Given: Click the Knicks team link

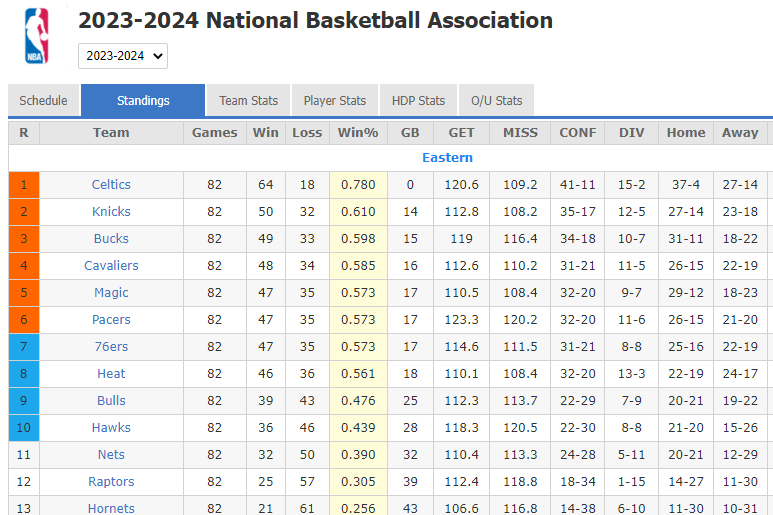Looking at the screenshot, I should click(111, 212).
